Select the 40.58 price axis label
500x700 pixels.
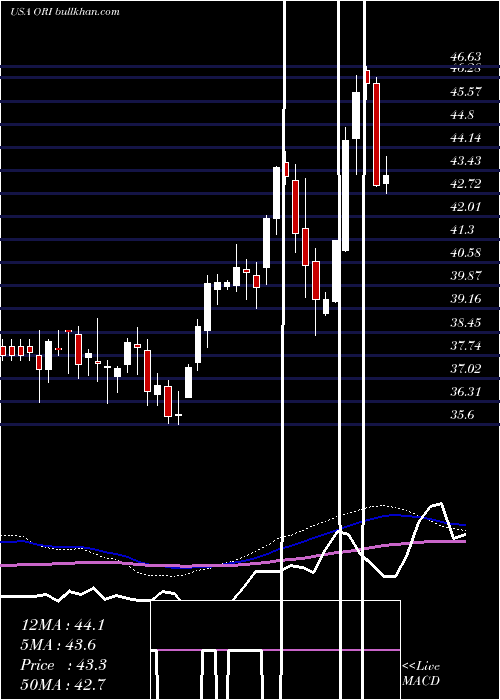(x=466, y=253)
